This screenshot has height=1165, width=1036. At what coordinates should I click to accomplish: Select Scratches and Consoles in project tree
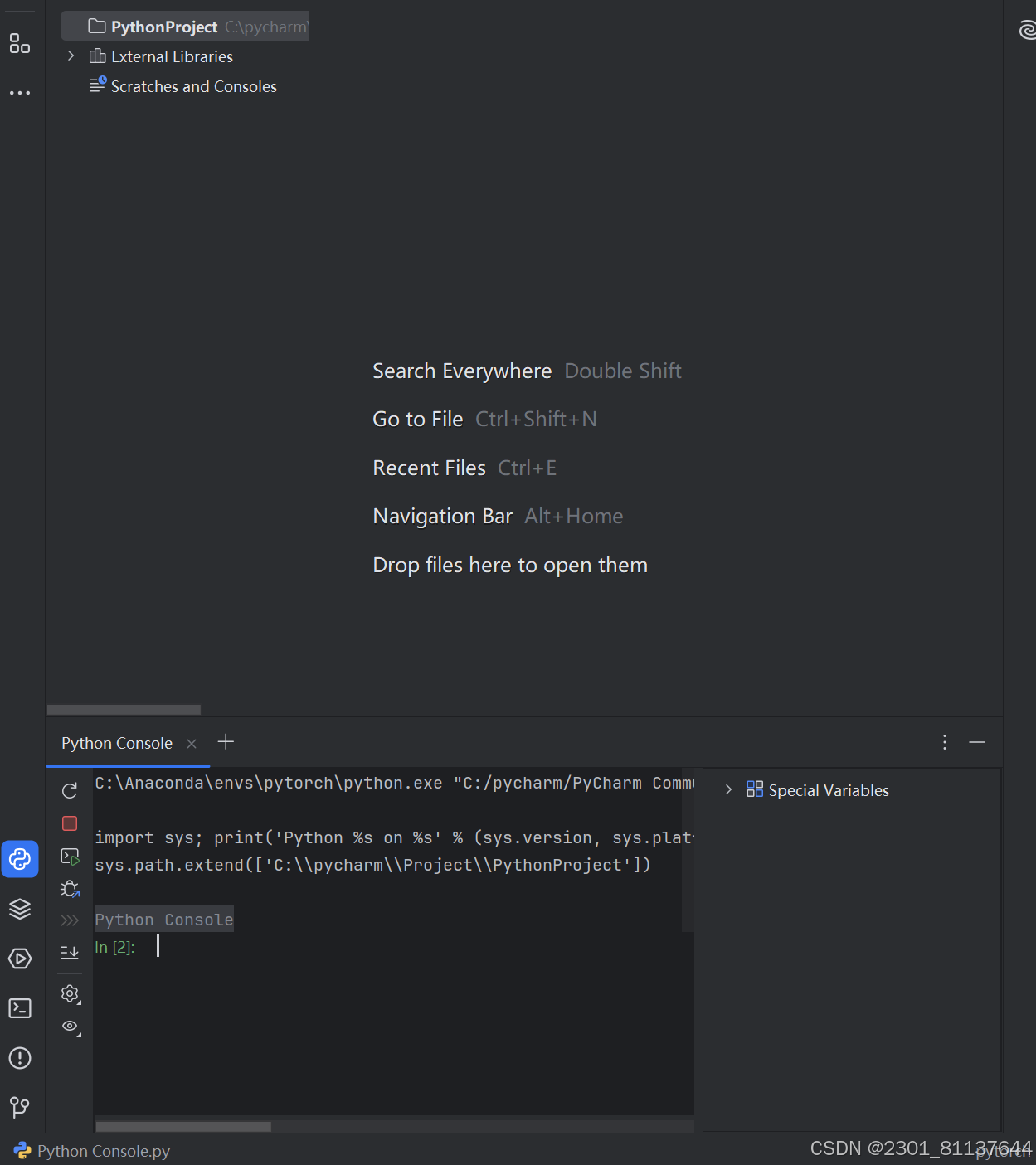(x=193, y=85)
